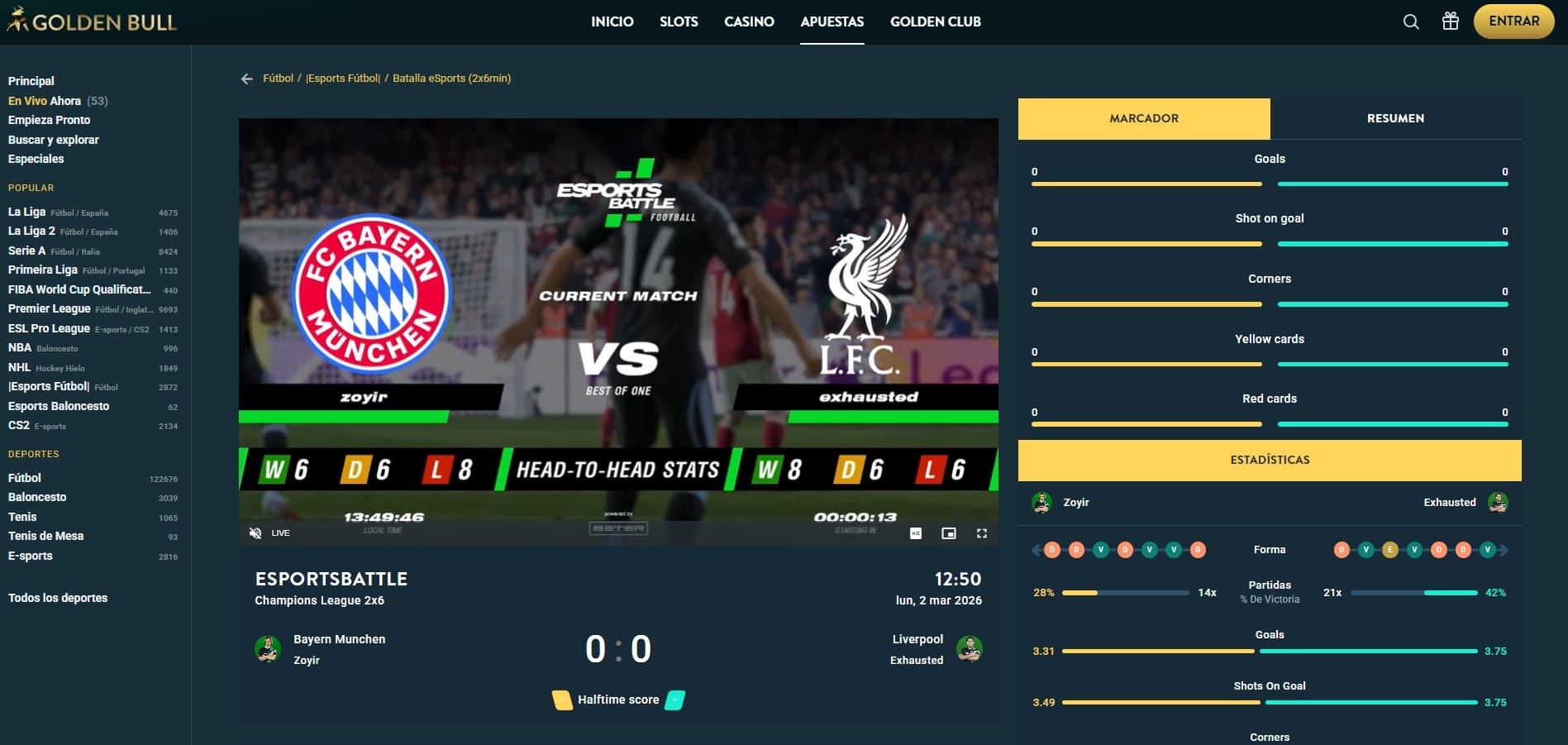Open the Fútbol breadcrumb dropdown path
1568x745 pixels.
click(x=278, y=78)
